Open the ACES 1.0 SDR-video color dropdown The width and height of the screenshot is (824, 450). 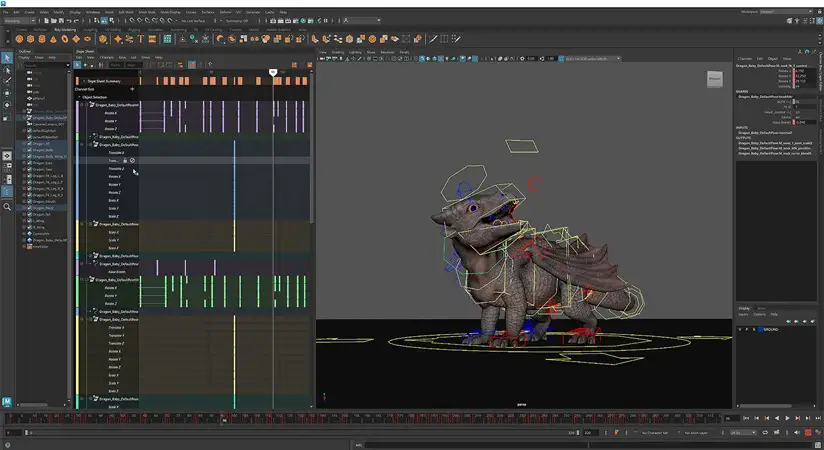(x=593, y=58)
